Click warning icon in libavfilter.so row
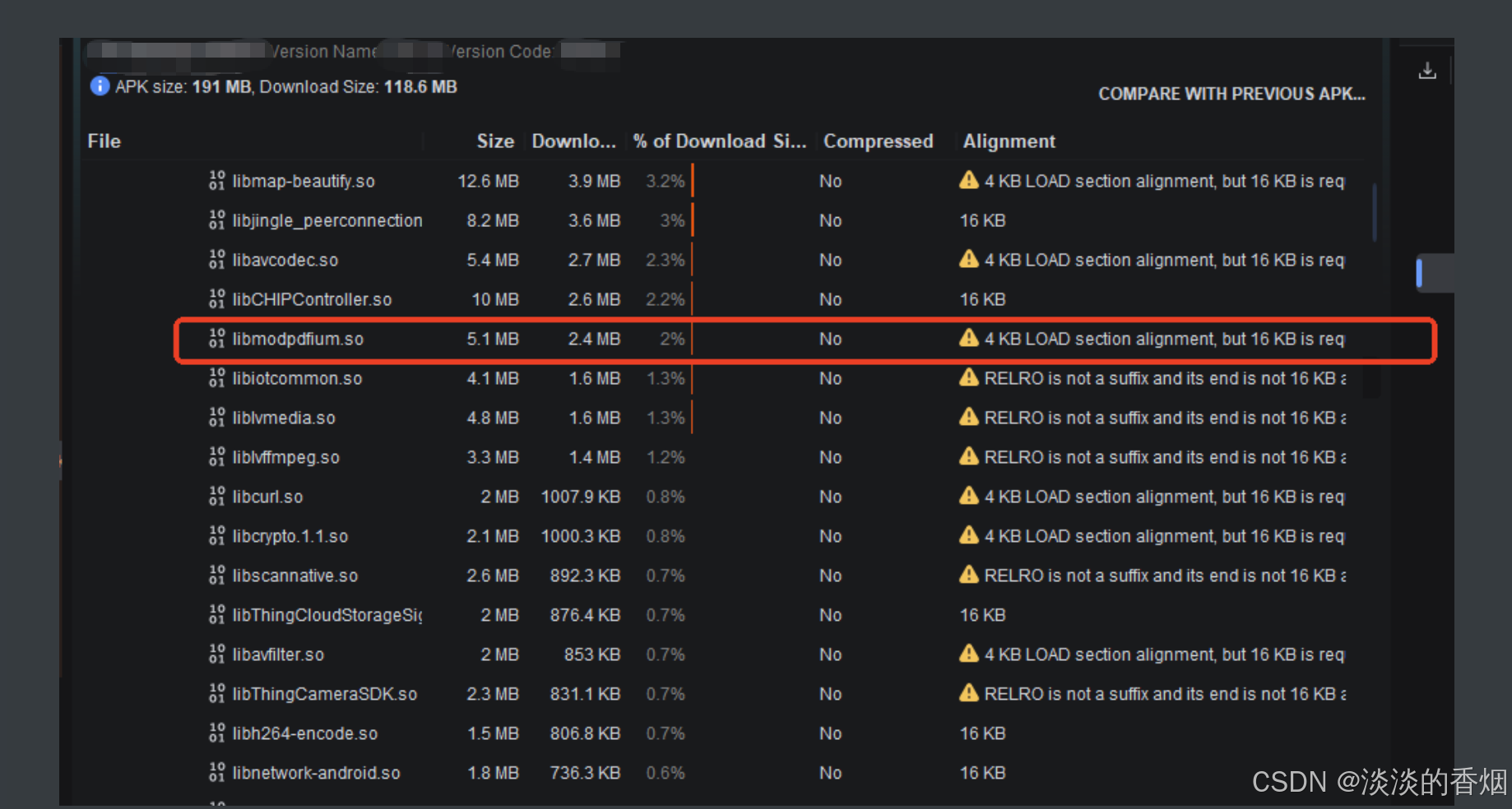This screenshot has width=1512, height=809. click(x=969, y=653)
